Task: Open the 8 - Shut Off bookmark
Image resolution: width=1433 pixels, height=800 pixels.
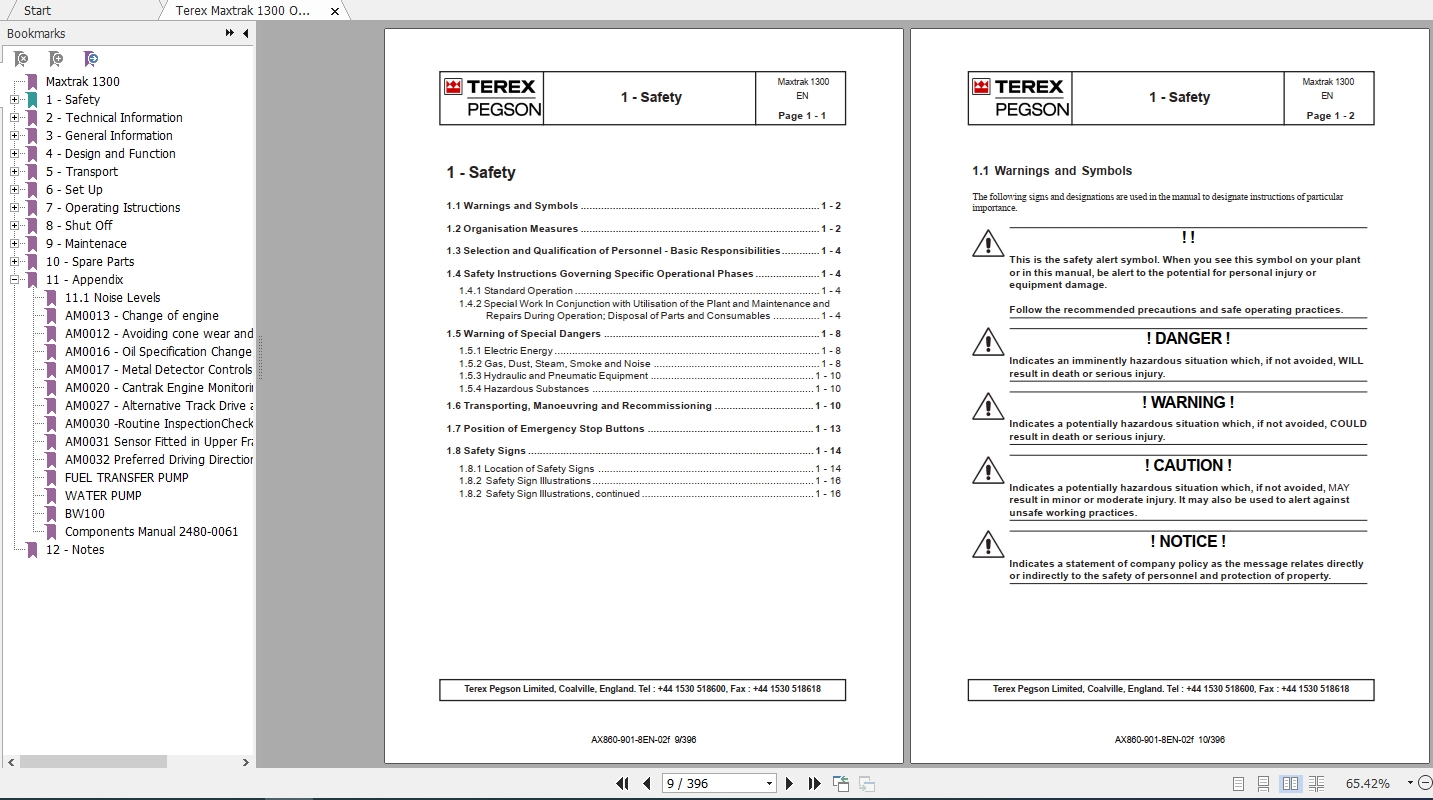Action: (79, 226)
